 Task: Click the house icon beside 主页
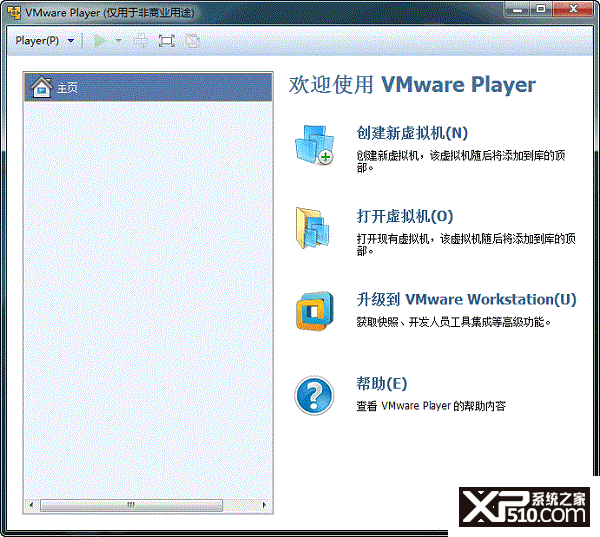click(41, 87)
